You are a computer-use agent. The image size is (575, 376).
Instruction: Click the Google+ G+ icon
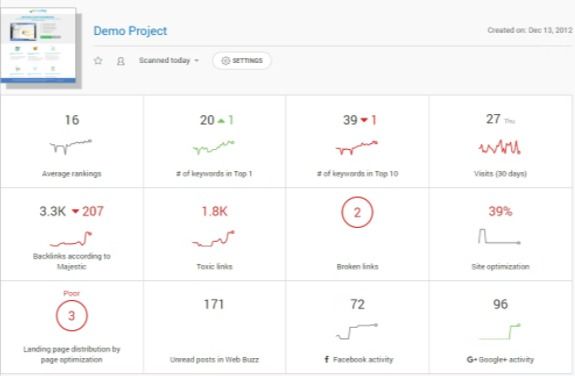[x=472, y=359]
